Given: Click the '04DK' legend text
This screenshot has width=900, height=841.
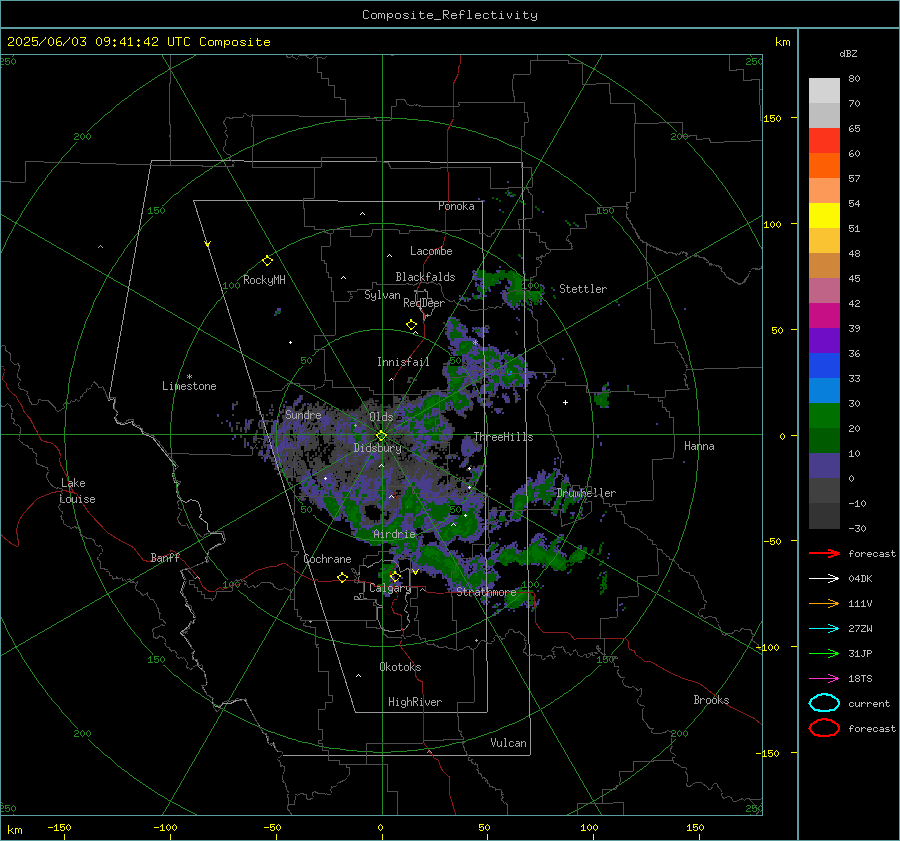Looking at the screenshot, I should (860, 578).
